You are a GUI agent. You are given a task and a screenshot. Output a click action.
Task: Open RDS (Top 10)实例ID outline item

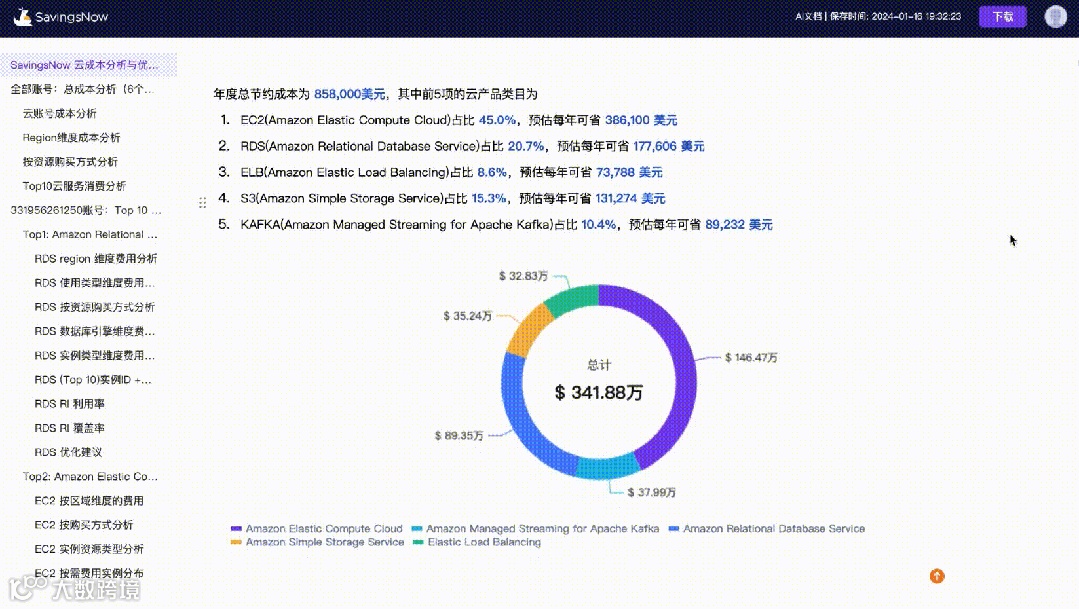[x=93, y=379]
